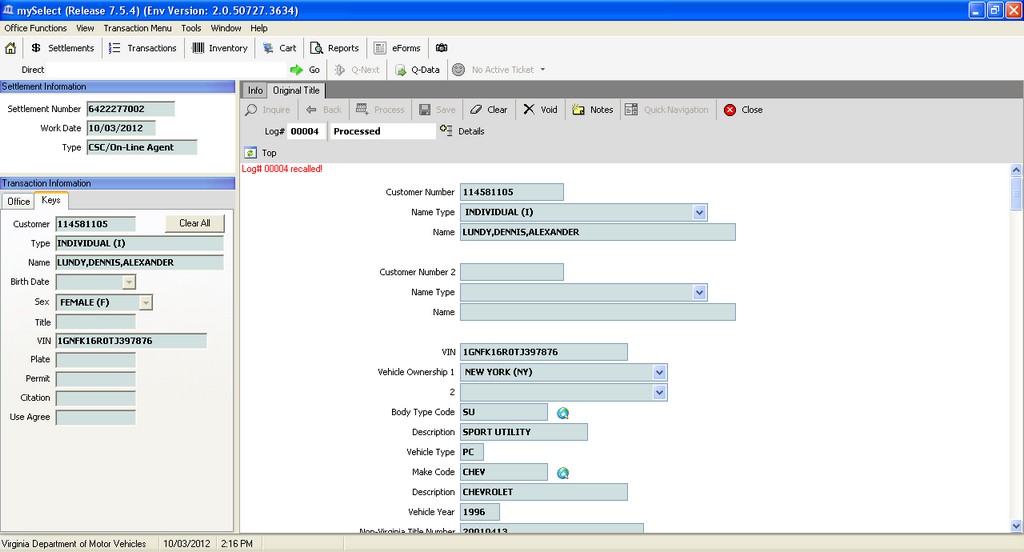This screenshot has width=1024, height=552.
Task: Click the Q-Next button
Action: [x=357, y=70]
